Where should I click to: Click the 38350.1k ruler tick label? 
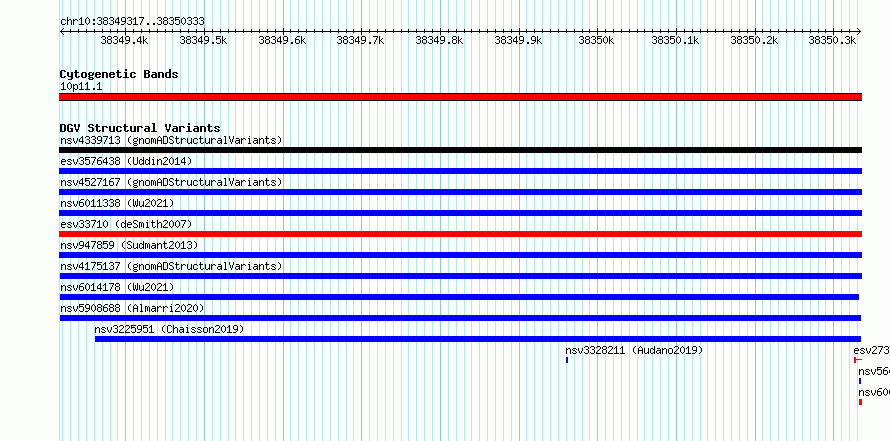tap(675, 40)
